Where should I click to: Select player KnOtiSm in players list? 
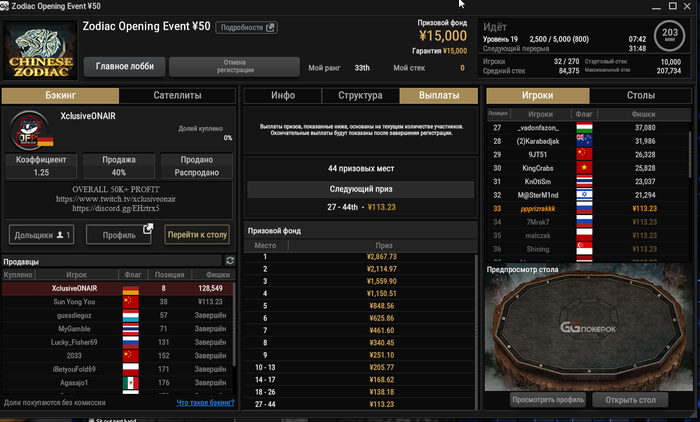588,181
